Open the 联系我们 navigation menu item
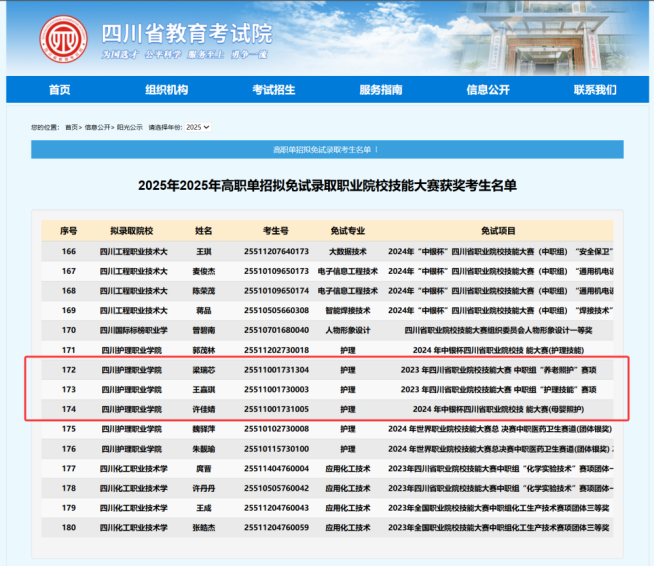This screenshot has height=566, width=654. click(595, 90)
